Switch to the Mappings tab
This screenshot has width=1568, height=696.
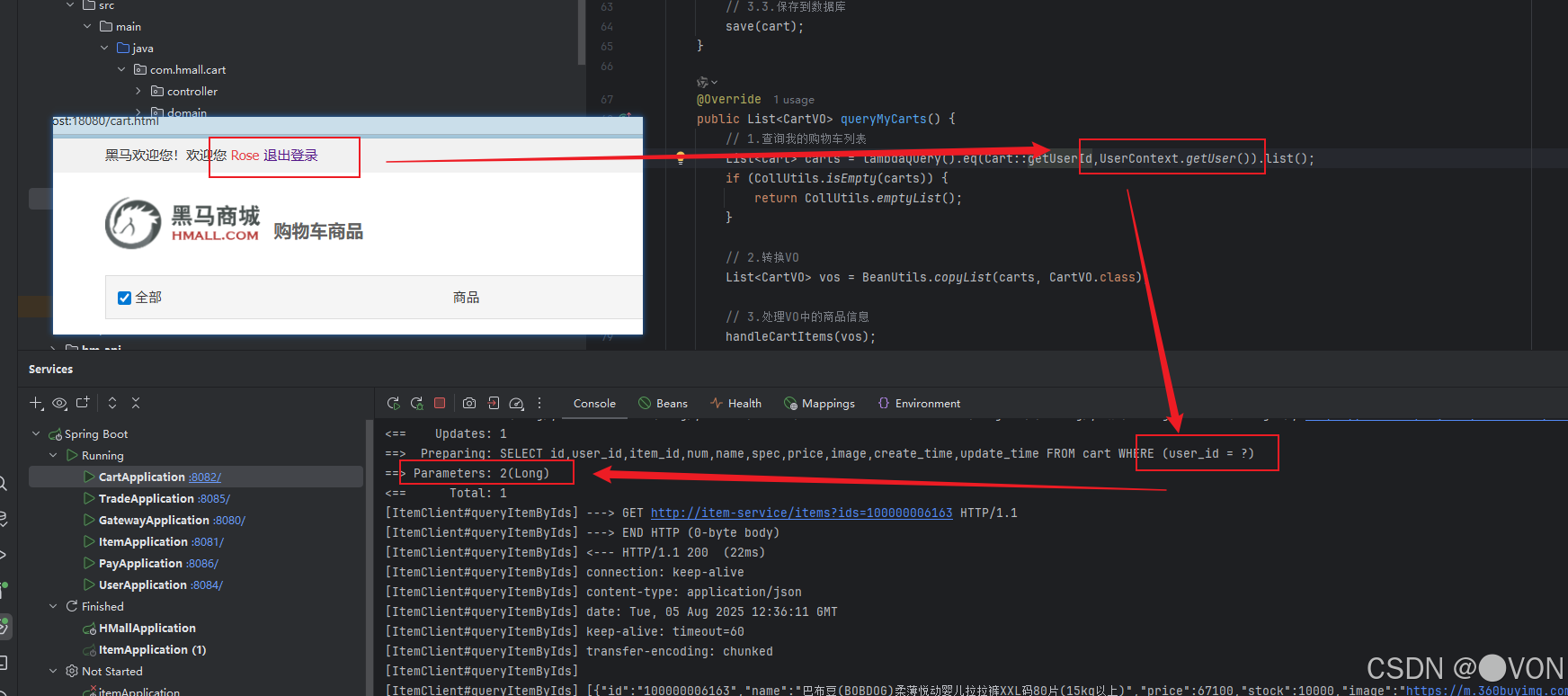[x=819, y=404]
